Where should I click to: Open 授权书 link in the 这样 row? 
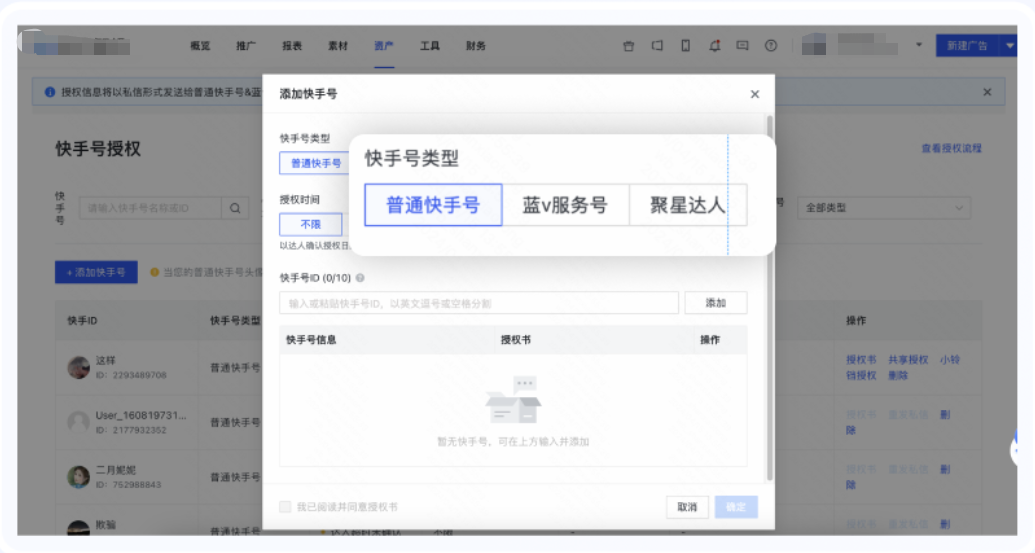[x=861, y=360]
